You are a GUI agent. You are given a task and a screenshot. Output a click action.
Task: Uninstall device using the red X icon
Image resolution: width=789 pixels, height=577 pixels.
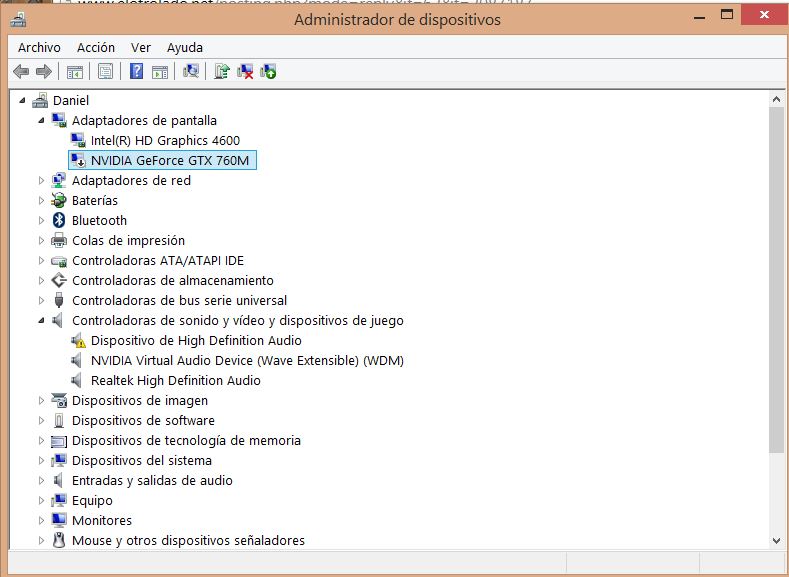pos(245,71)
